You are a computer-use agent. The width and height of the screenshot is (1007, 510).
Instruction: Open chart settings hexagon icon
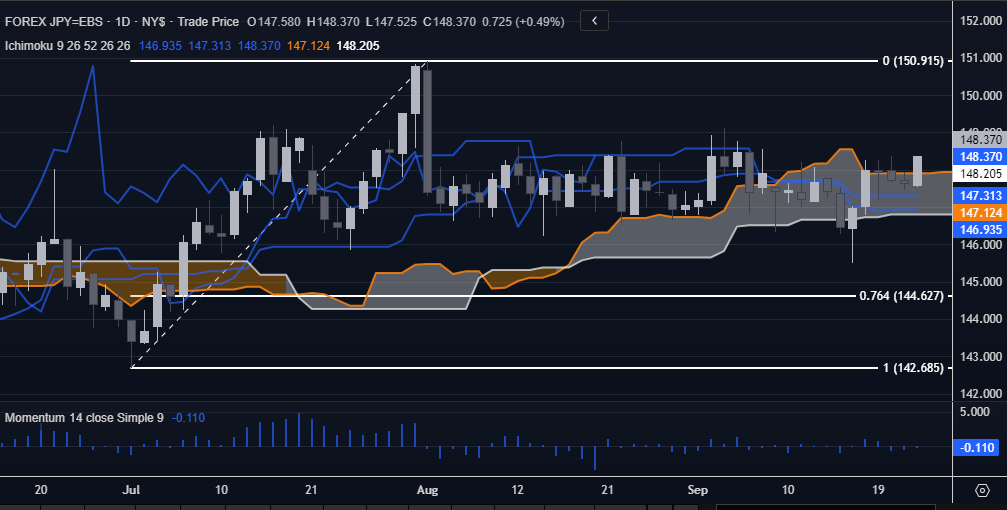(981, 490)
